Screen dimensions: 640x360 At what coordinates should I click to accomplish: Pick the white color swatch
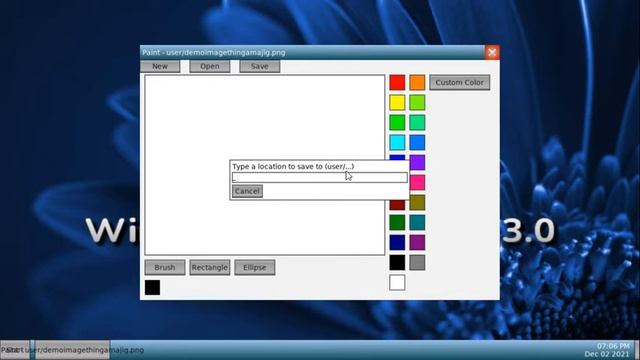pyautogui.click(x=397, y=282)
